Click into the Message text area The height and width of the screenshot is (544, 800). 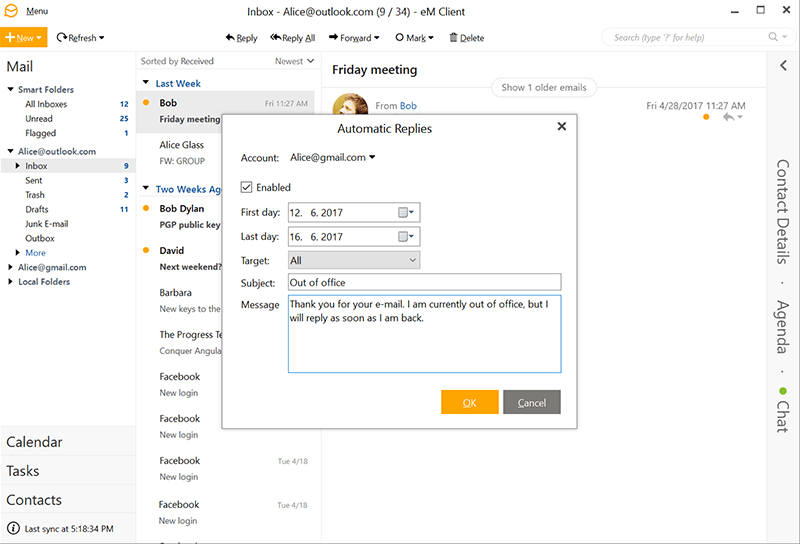click(x=424, y=334)
